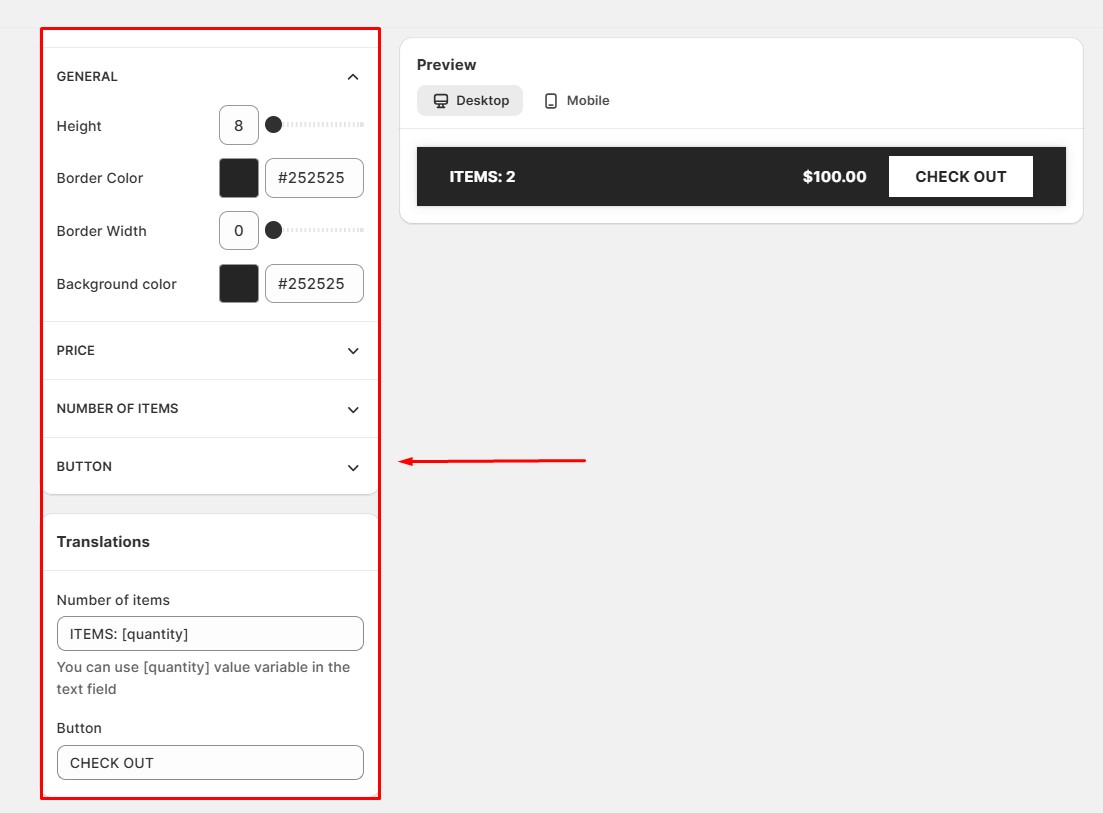
Task: Collapse the GENERAL section chevron
Action: click(352, 77)
